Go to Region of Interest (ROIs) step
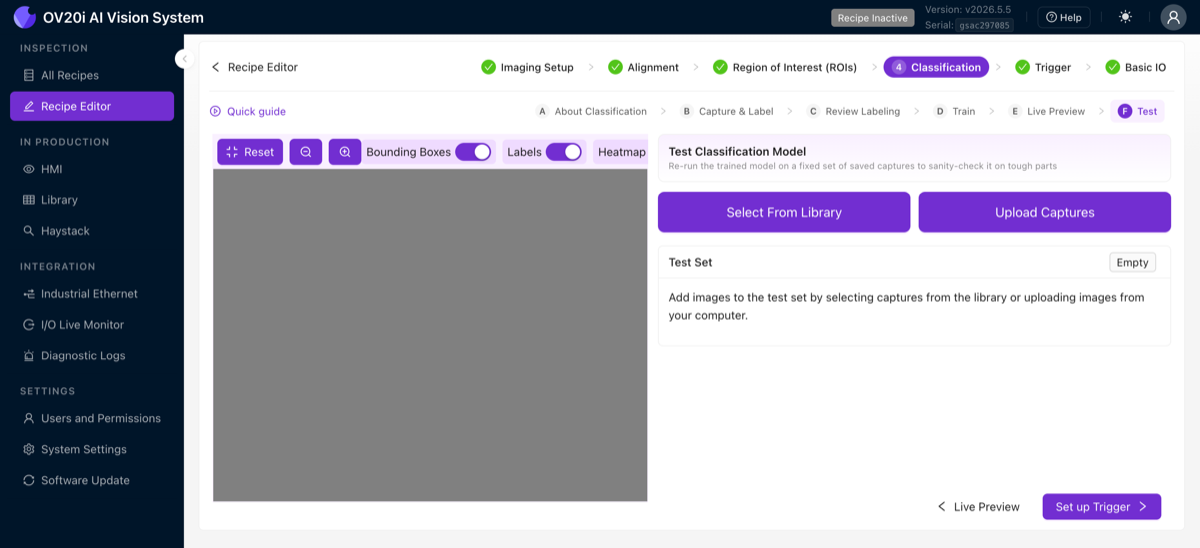The height and width of the screenshot is (548, 1200). (x=785, y=67)
